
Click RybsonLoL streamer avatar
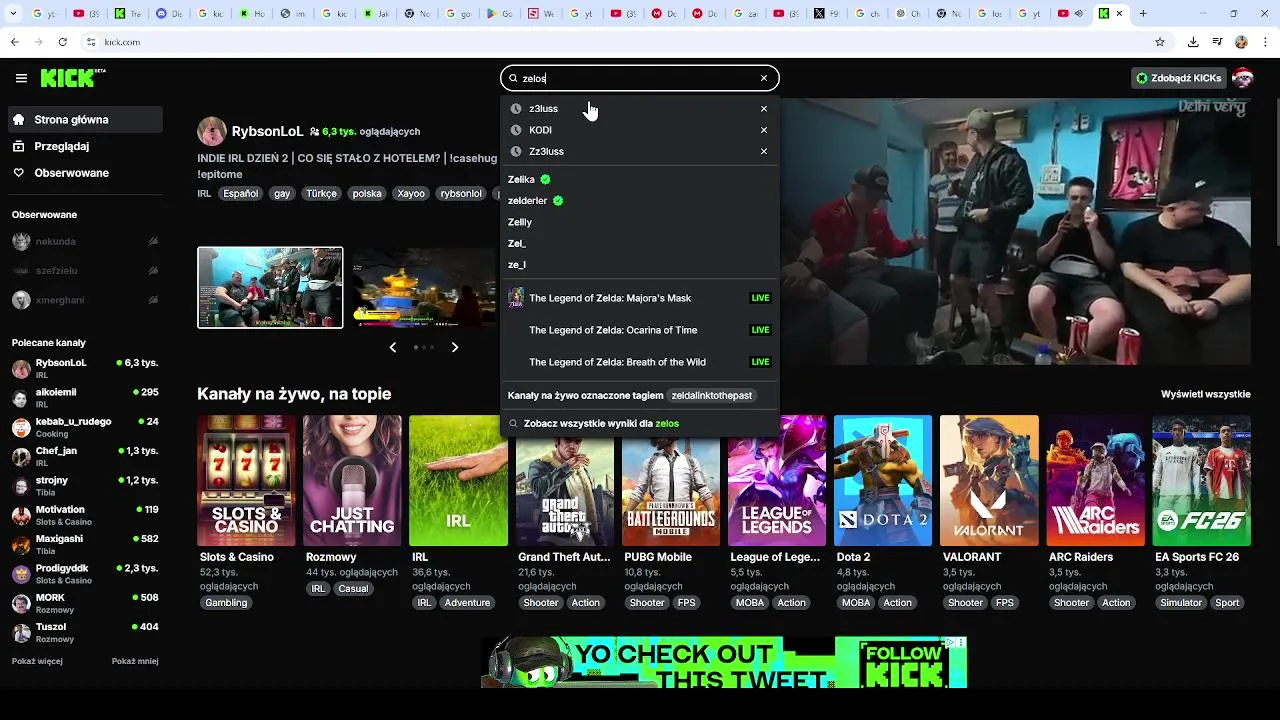(212, 131)
